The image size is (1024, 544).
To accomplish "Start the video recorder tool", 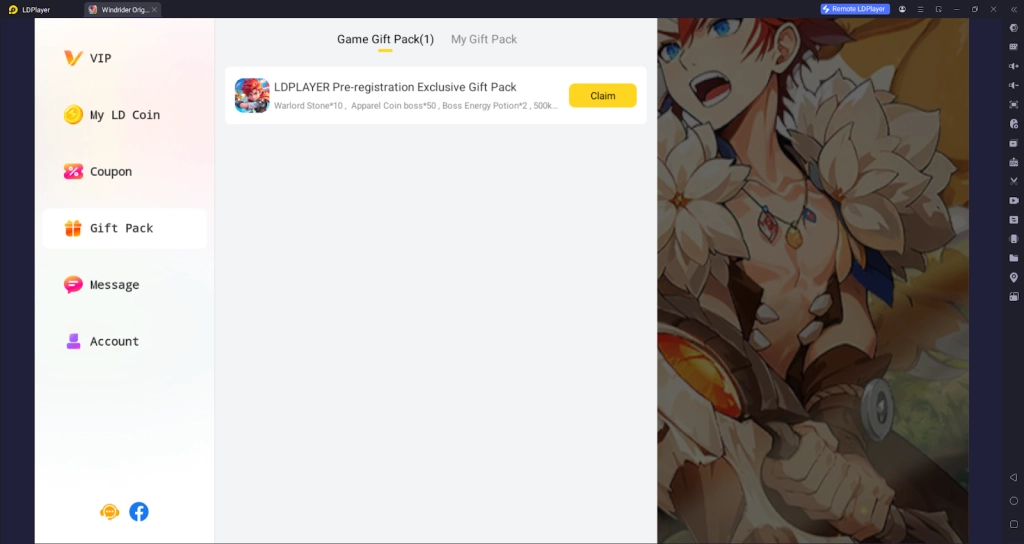I will click(x=1014, y=200).
